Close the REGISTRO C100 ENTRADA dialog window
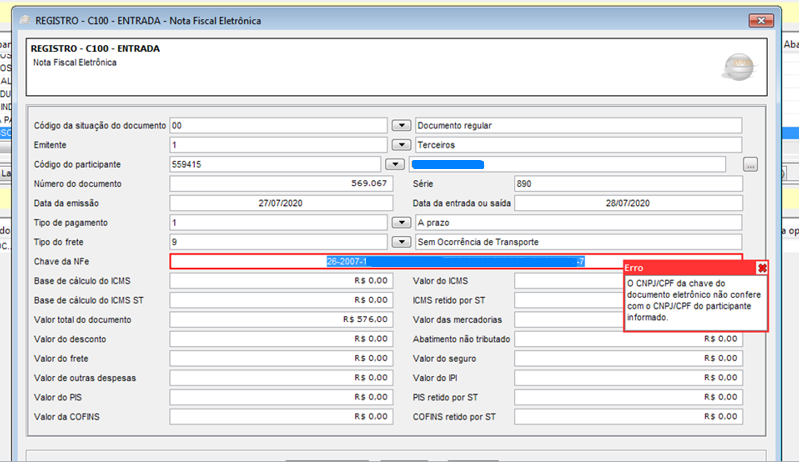799x467 pixels. pos(761,20)
